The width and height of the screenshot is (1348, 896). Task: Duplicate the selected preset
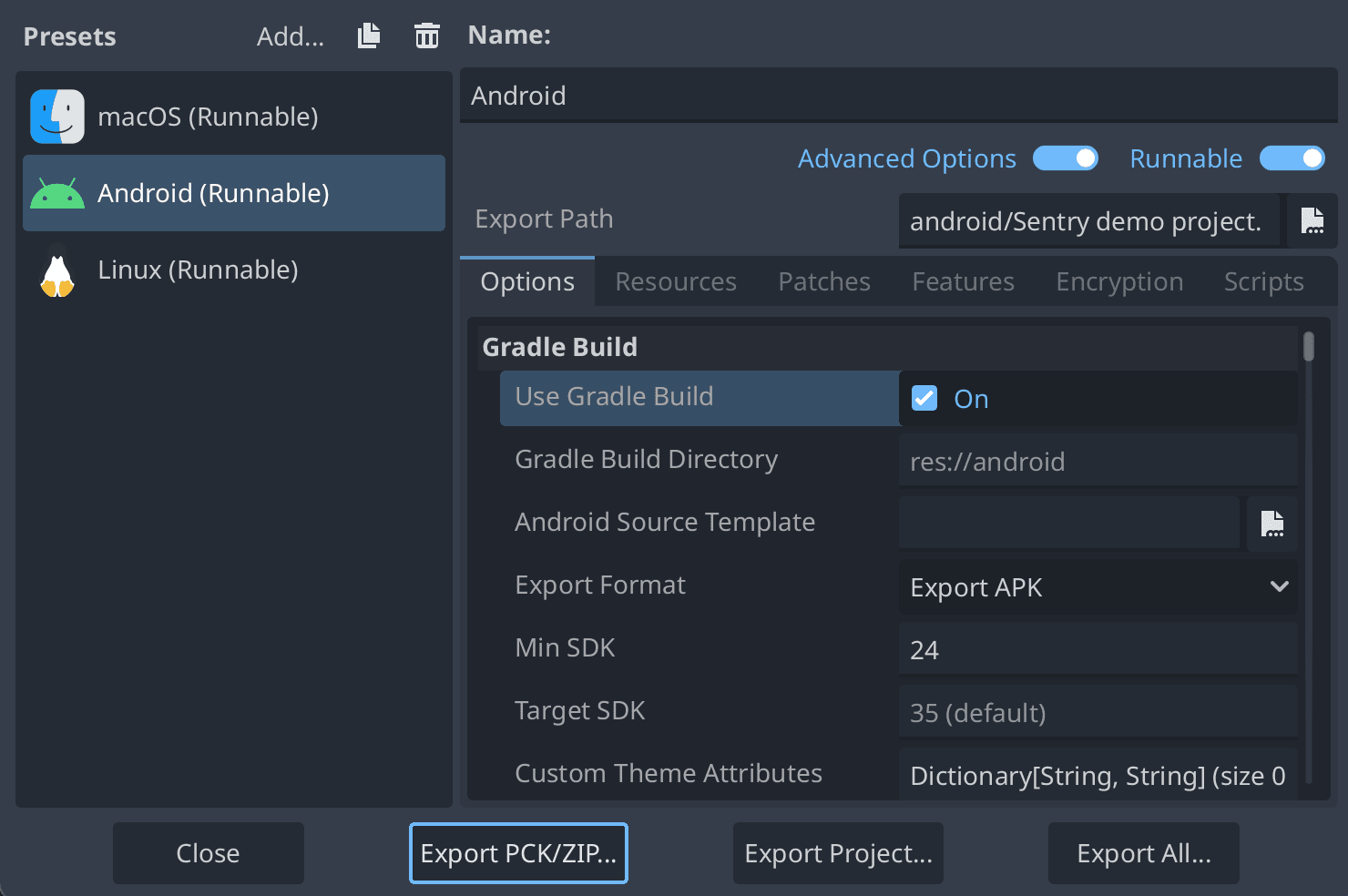pos(368,35)
